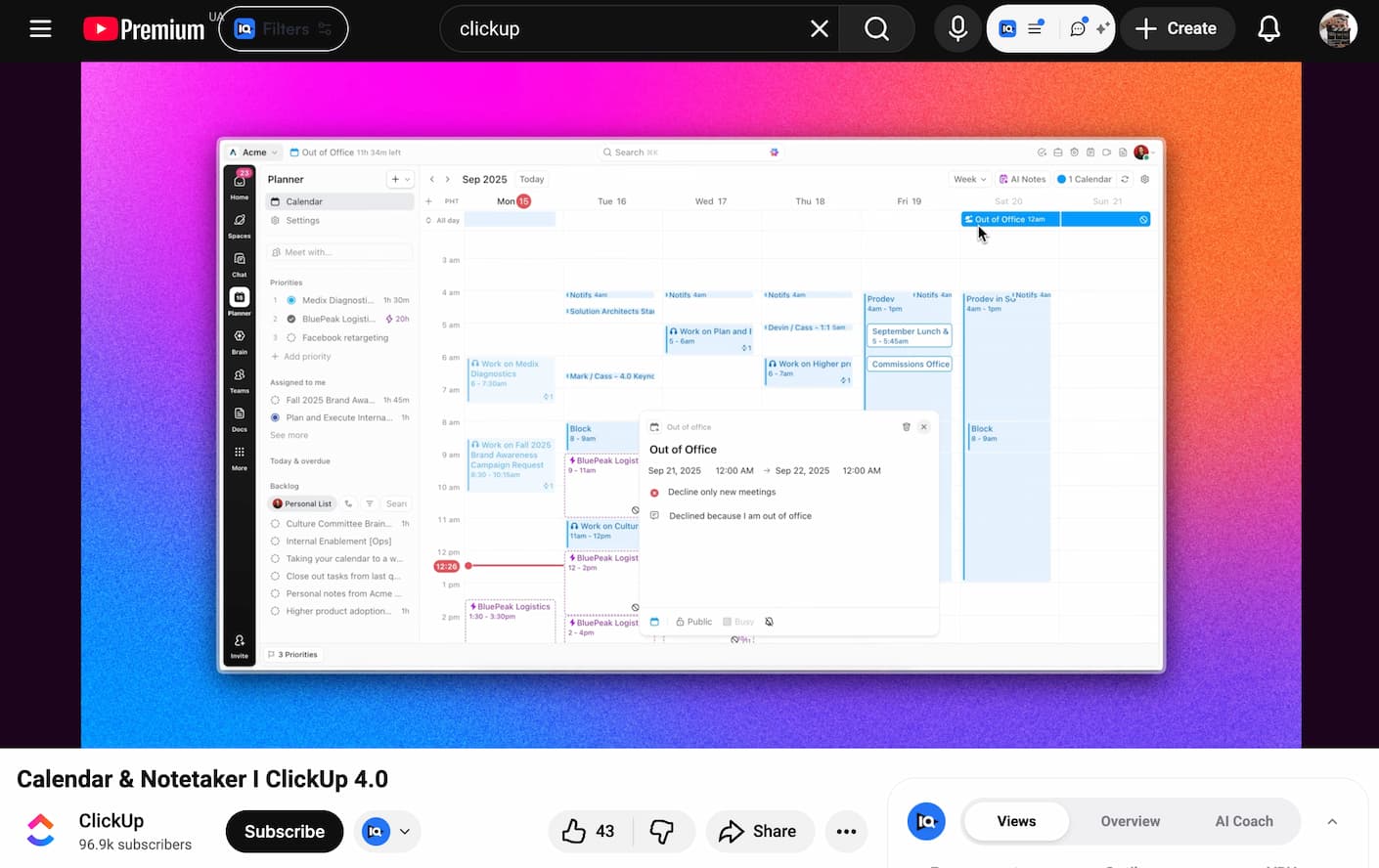
Task: Clear the clickup search query
Action: (x=820, y=29)
